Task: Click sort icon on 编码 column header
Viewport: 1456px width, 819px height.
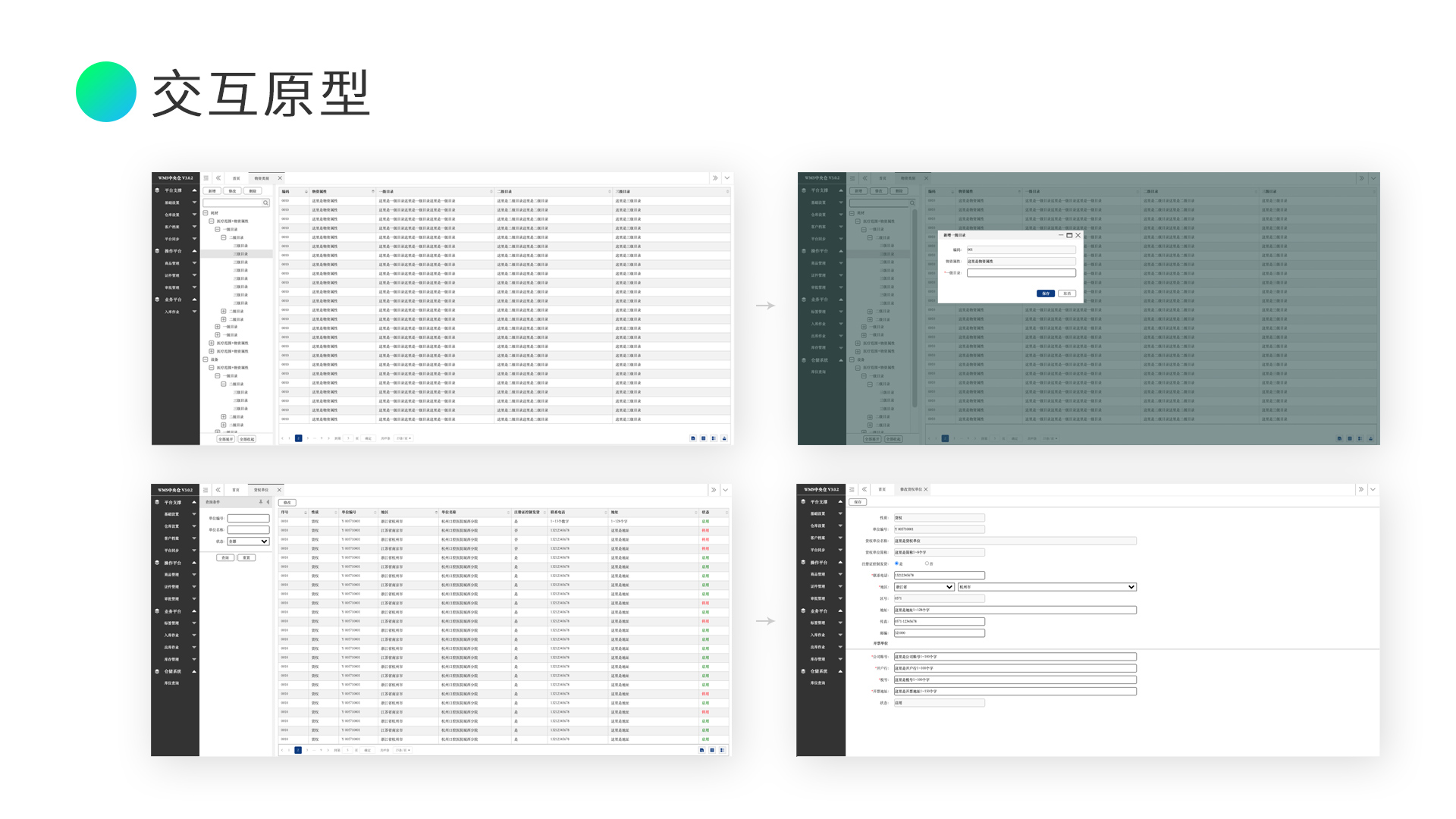Action: (306, 192)
